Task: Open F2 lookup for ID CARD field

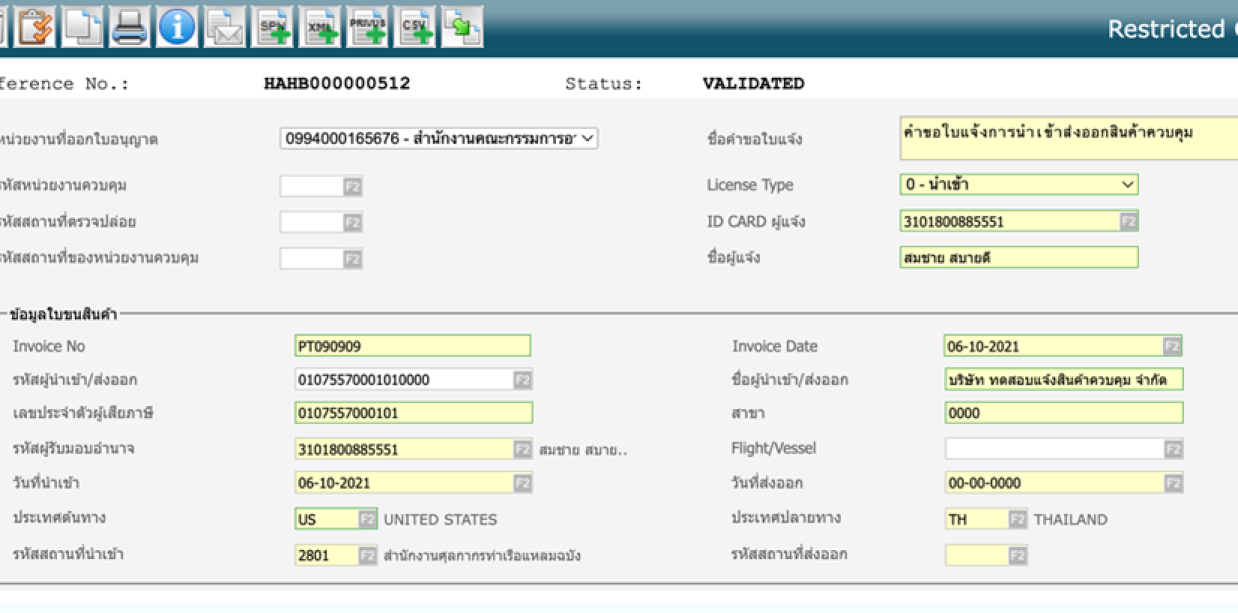Action: pos(1128,222)
